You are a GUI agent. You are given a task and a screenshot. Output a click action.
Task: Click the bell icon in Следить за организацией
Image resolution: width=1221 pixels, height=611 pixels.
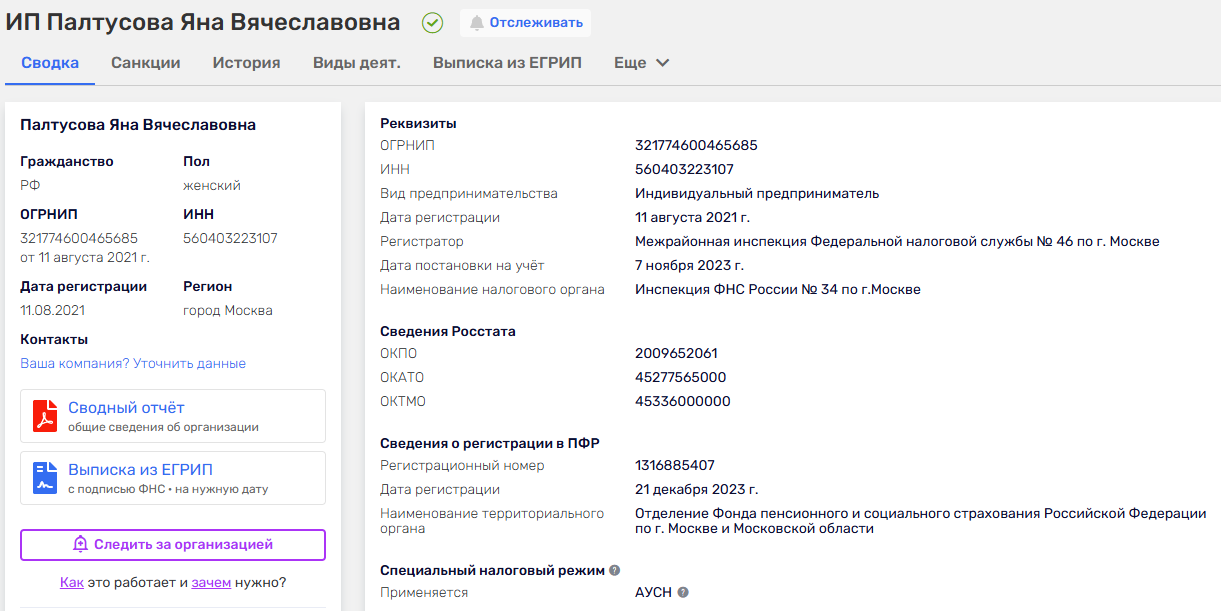pos(81,545)
